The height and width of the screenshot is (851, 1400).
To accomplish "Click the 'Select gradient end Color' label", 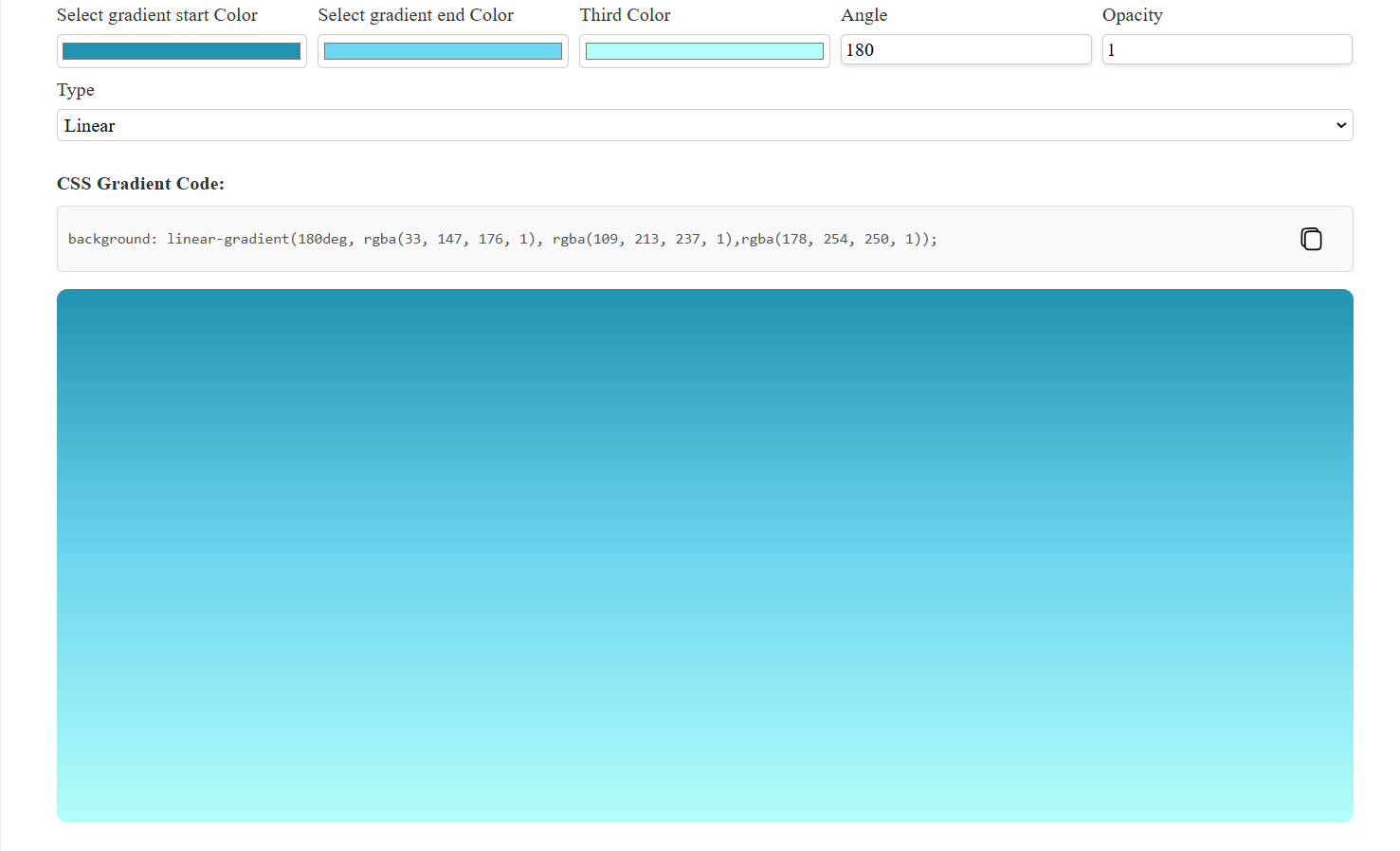I will click(x=416, y=15).
